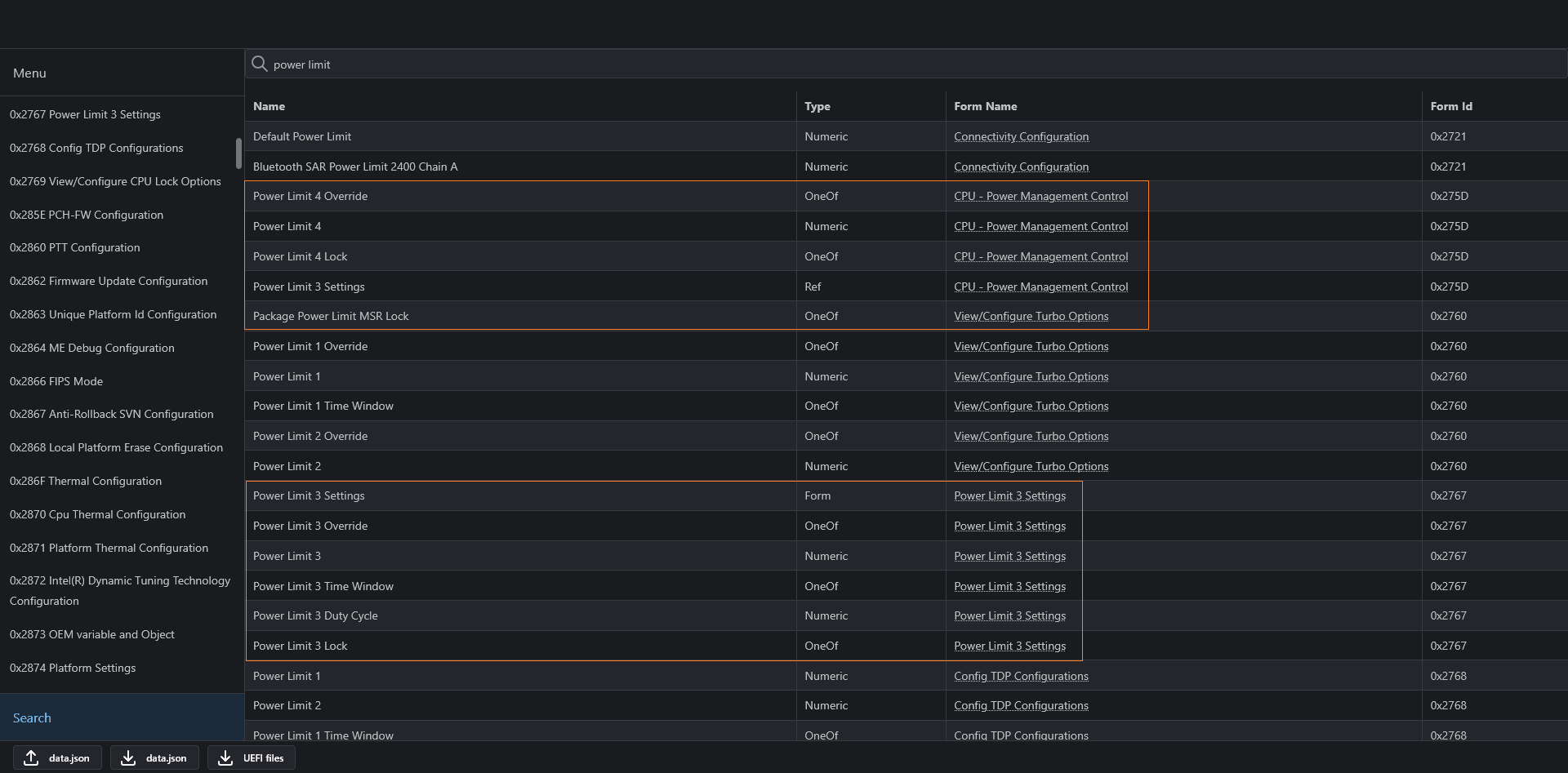Go to 0x2874 Platform Settings menu entry
Screen dimensions: 1568x773
click(x=73, y=668)
